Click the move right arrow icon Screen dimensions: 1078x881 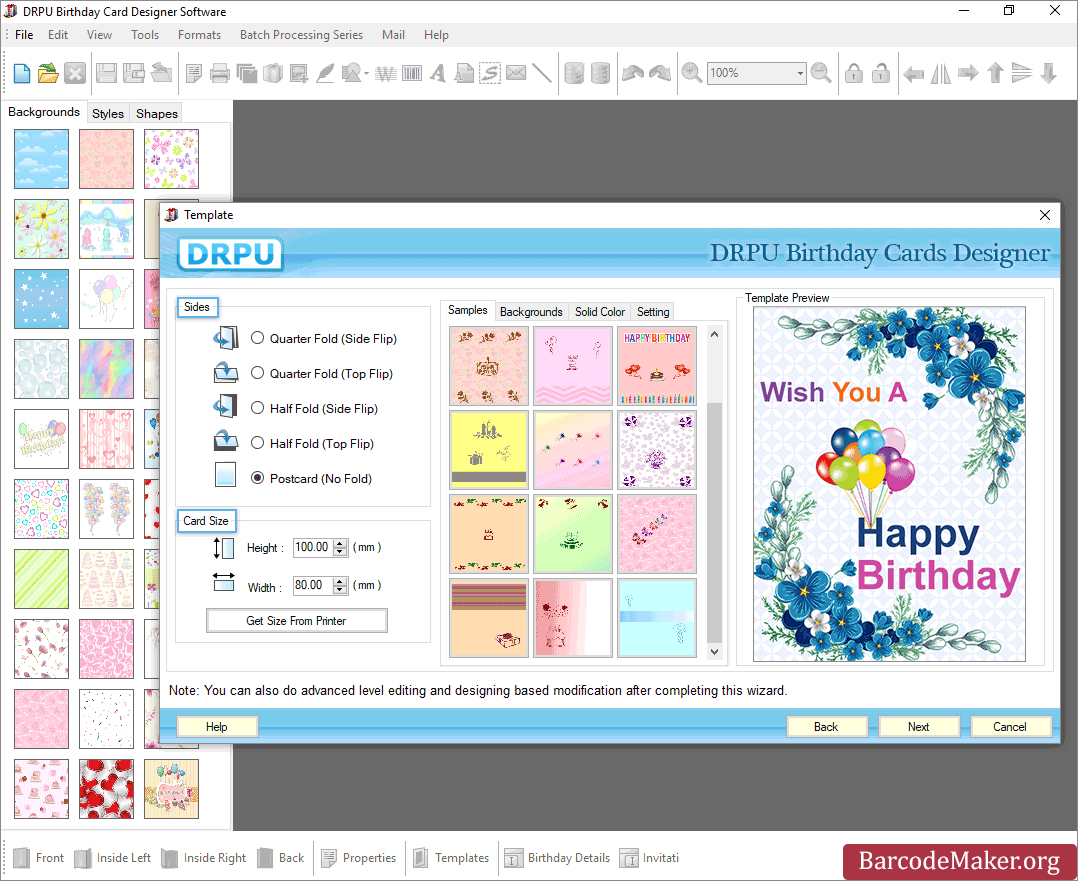click(968, 73)
